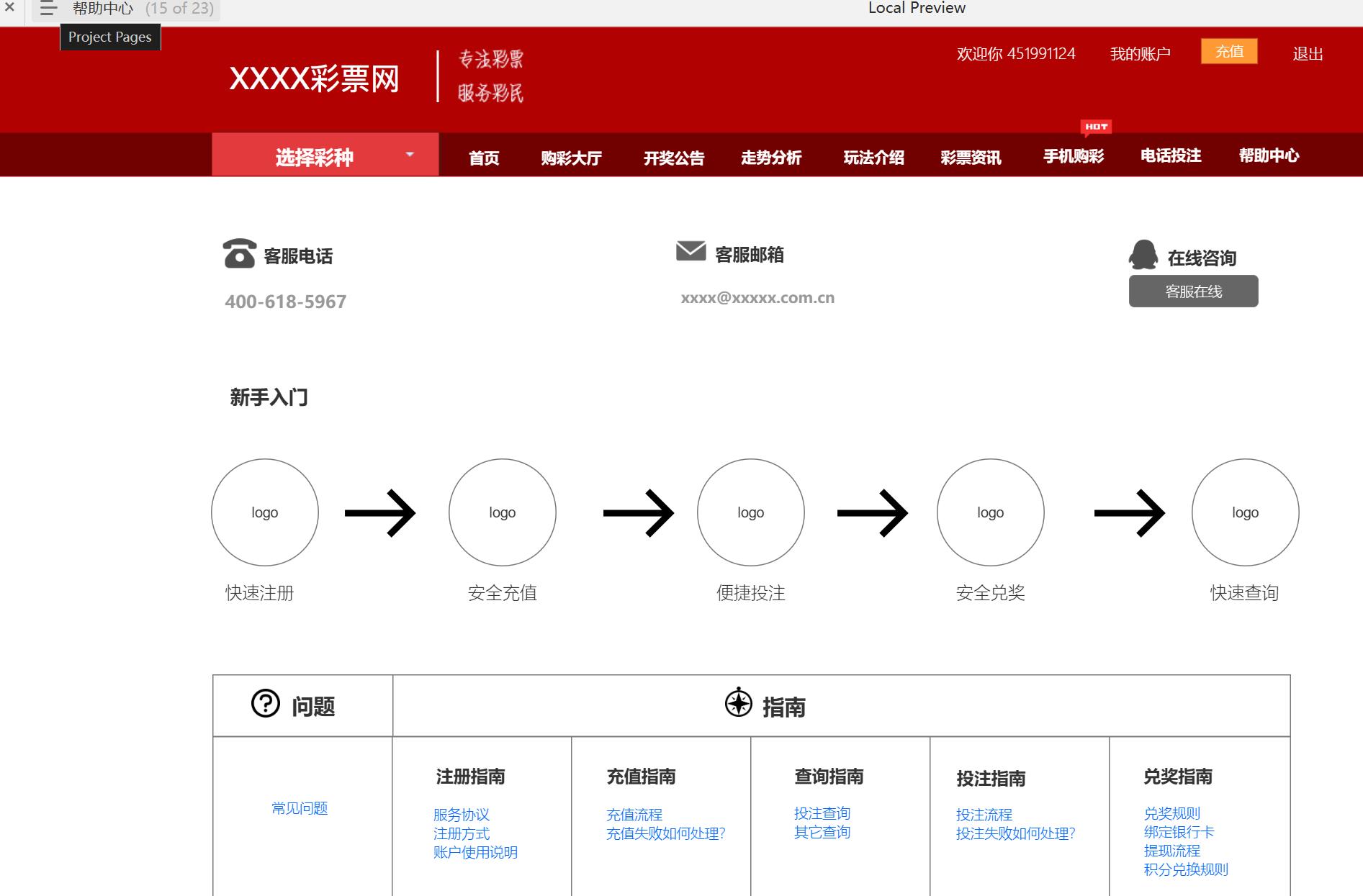The height and width of the screenshot is (896, 1363).
Task: Open the 服务协议 link
Action: (x=462, y=815)
